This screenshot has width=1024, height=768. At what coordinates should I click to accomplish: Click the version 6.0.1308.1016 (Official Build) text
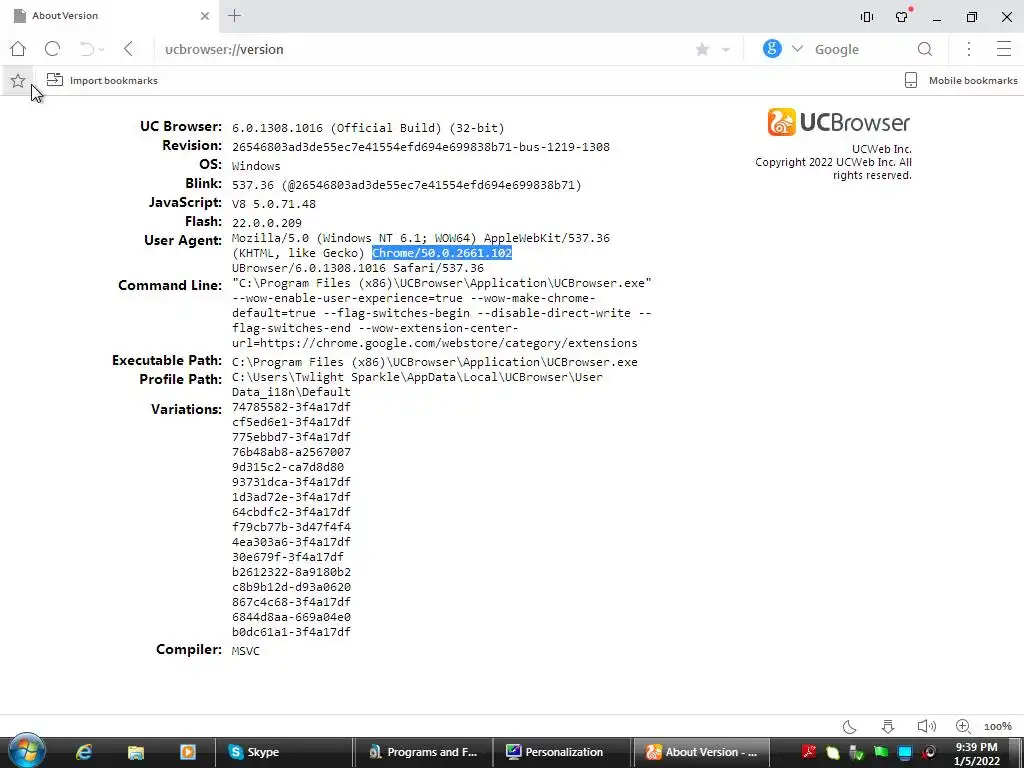click(x=368, y=128)
